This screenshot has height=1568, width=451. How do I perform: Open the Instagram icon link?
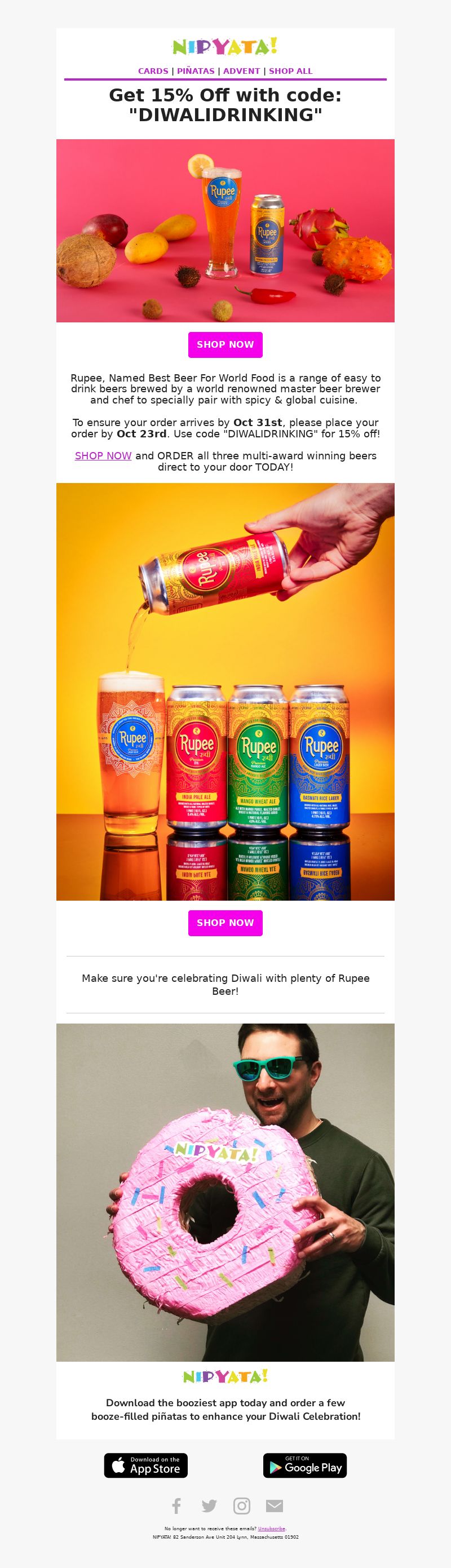point(242,1505)
